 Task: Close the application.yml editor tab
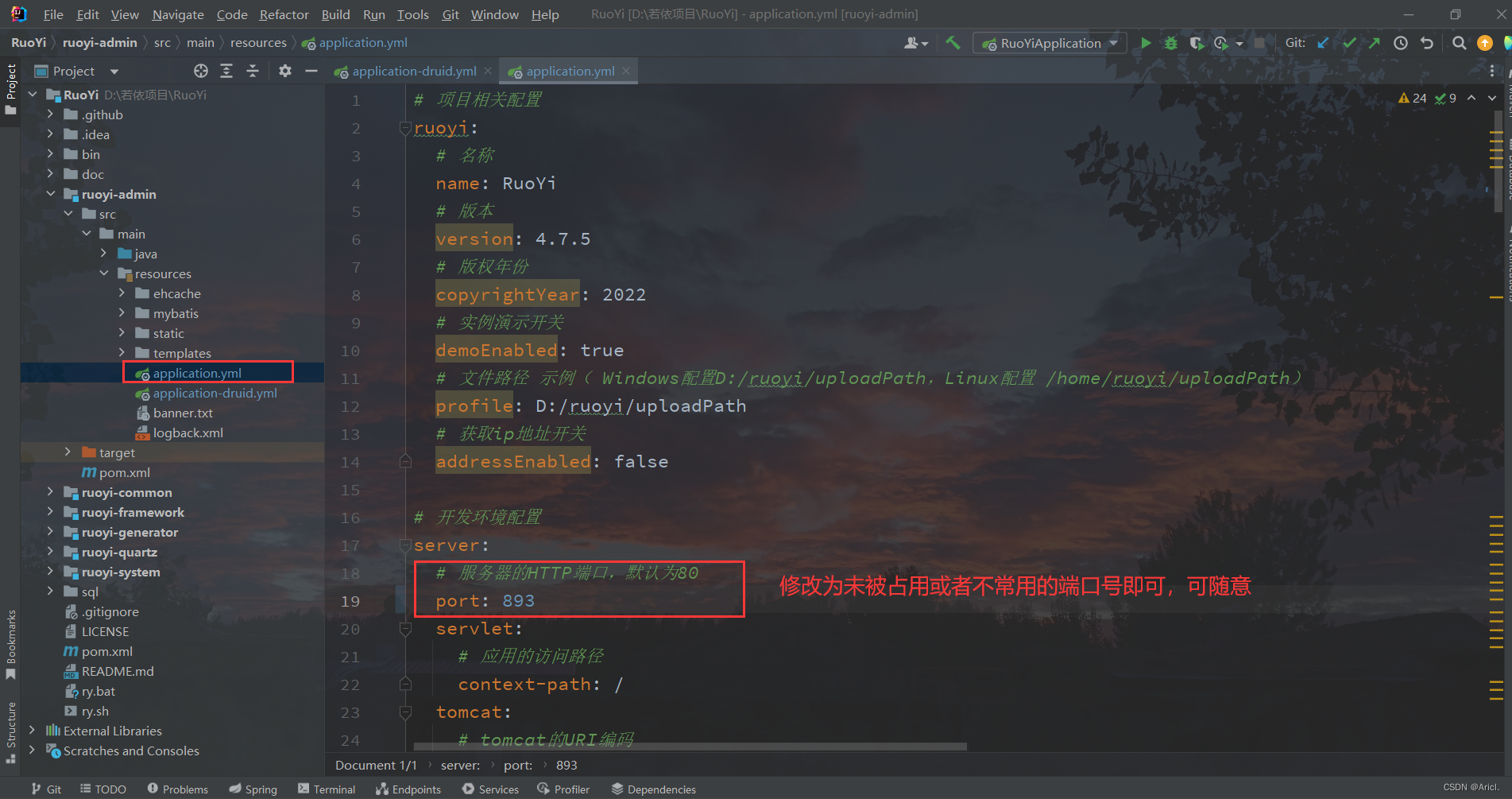[626, 71]
